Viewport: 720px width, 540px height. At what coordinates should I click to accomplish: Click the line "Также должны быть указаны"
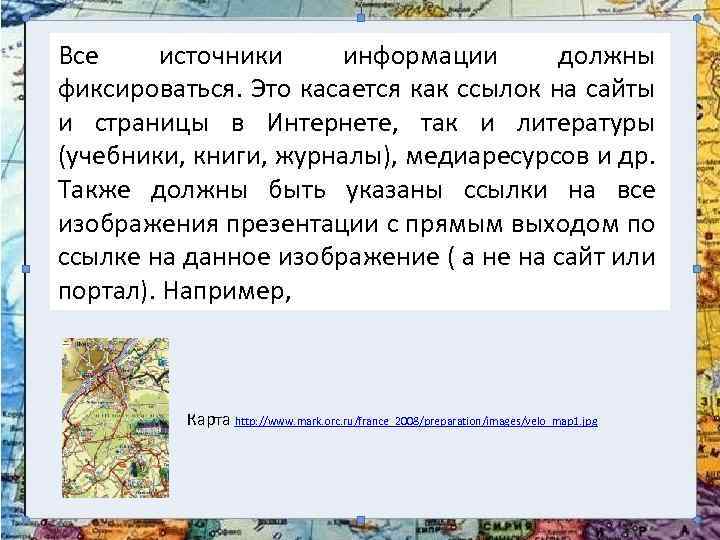356,190
